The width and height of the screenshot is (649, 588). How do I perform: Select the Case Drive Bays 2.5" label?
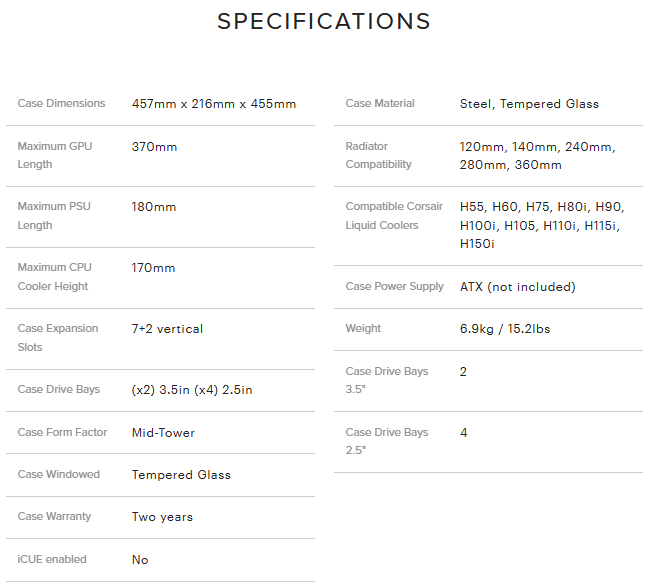tap(387, 441)
